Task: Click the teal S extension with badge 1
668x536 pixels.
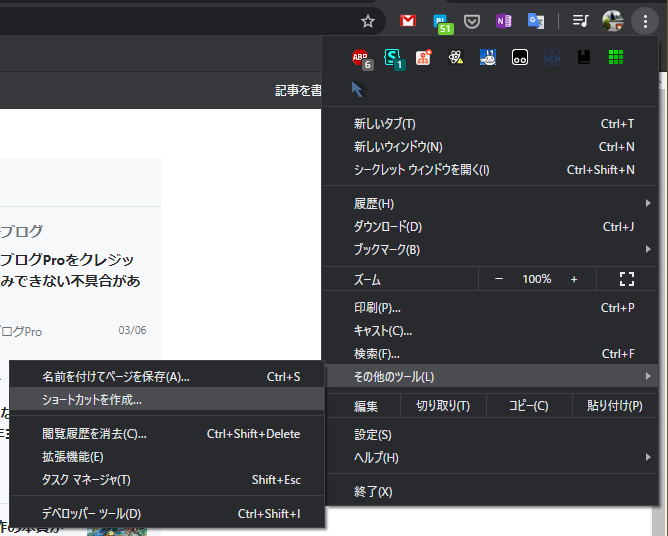Action: pos(394,59)
